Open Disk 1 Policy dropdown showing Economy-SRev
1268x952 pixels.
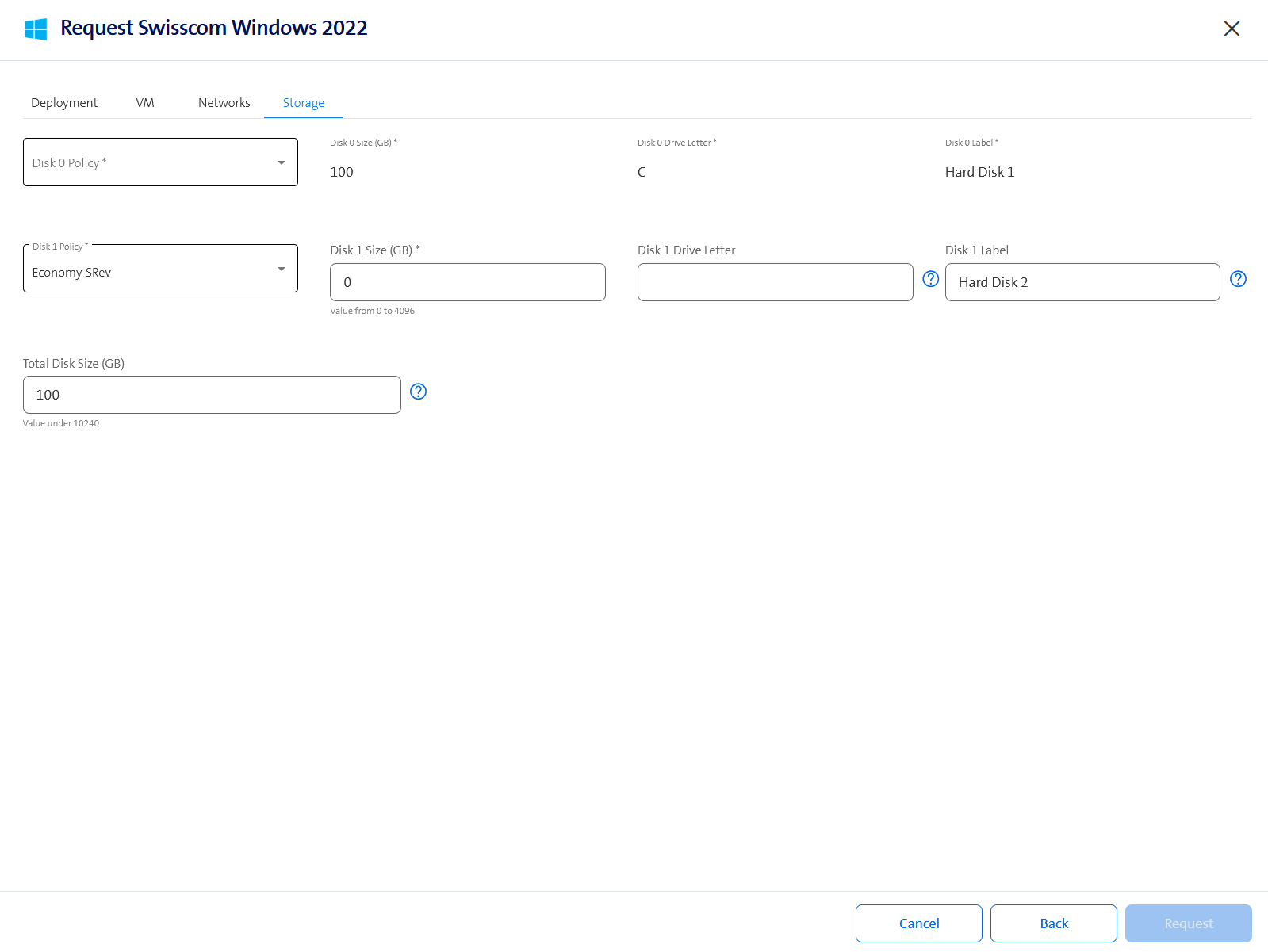click(x=160, y=269)
